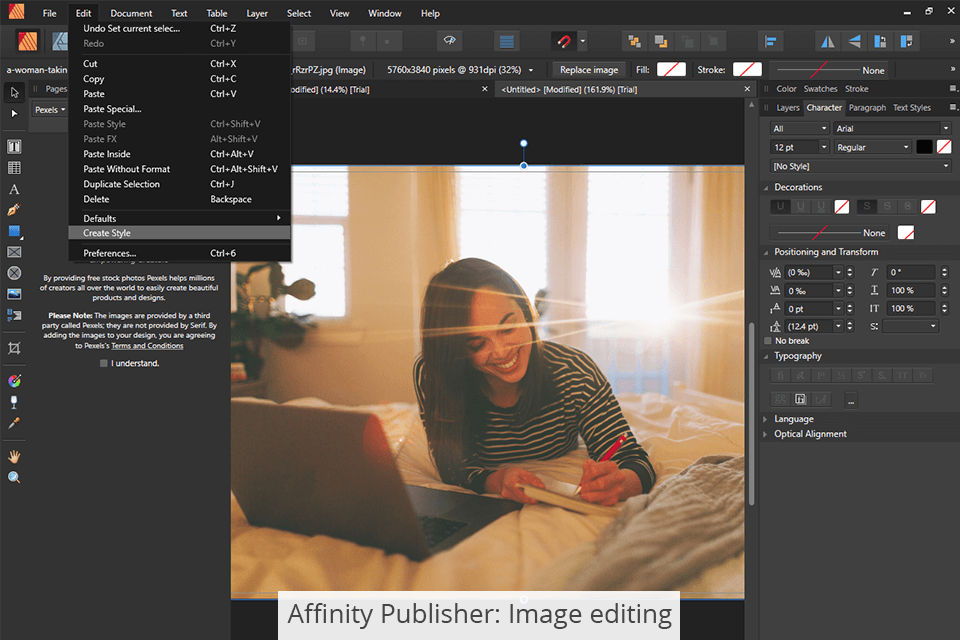Collapse the Decorations section
960x640 pixels.
766,187
